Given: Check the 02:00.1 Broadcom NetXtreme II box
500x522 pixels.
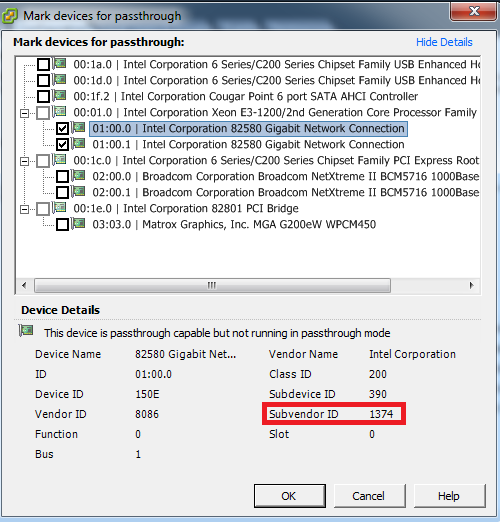Looking at the screenshot, I should tap(62, 192).
